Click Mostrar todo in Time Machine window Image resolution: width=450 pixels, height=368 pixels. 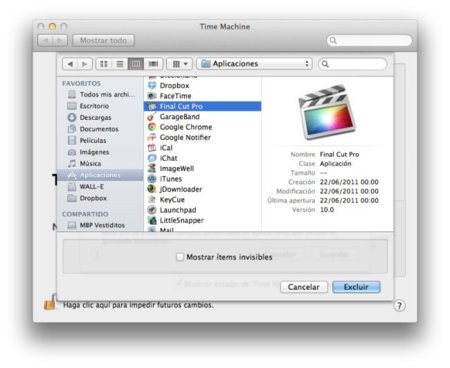[103, 40]
